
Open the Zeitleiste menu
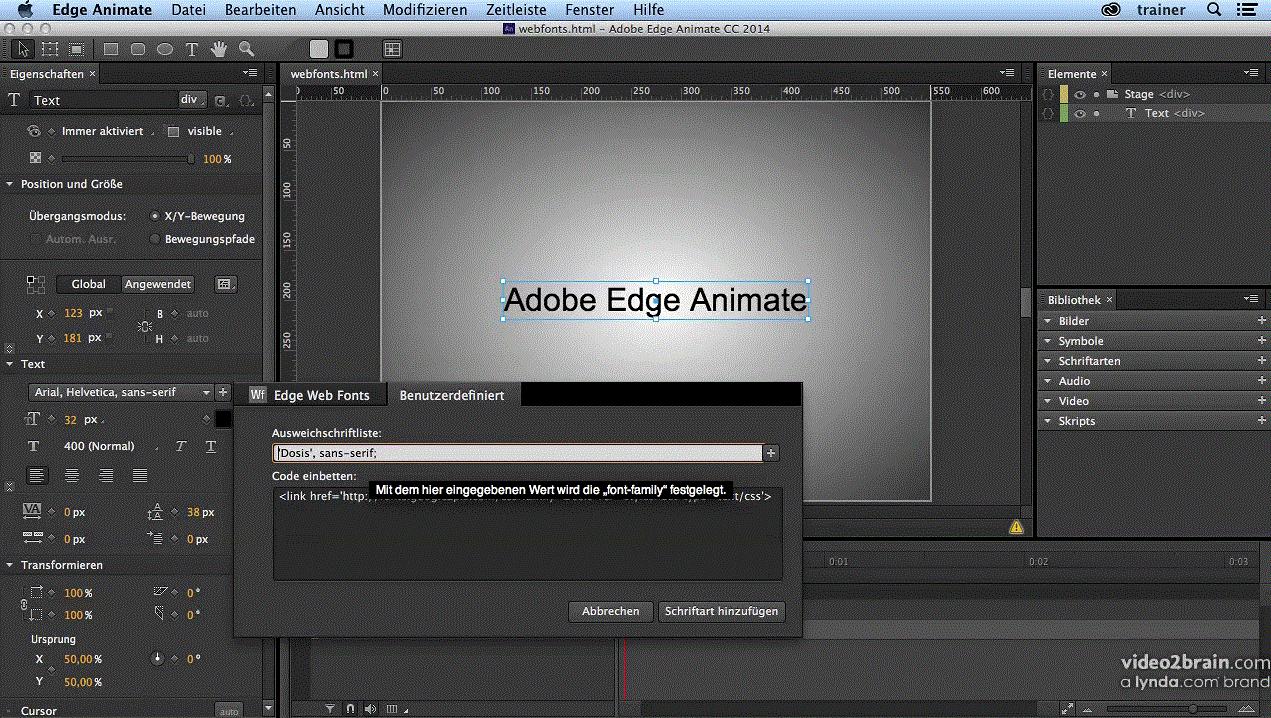[x=516, y=10]
